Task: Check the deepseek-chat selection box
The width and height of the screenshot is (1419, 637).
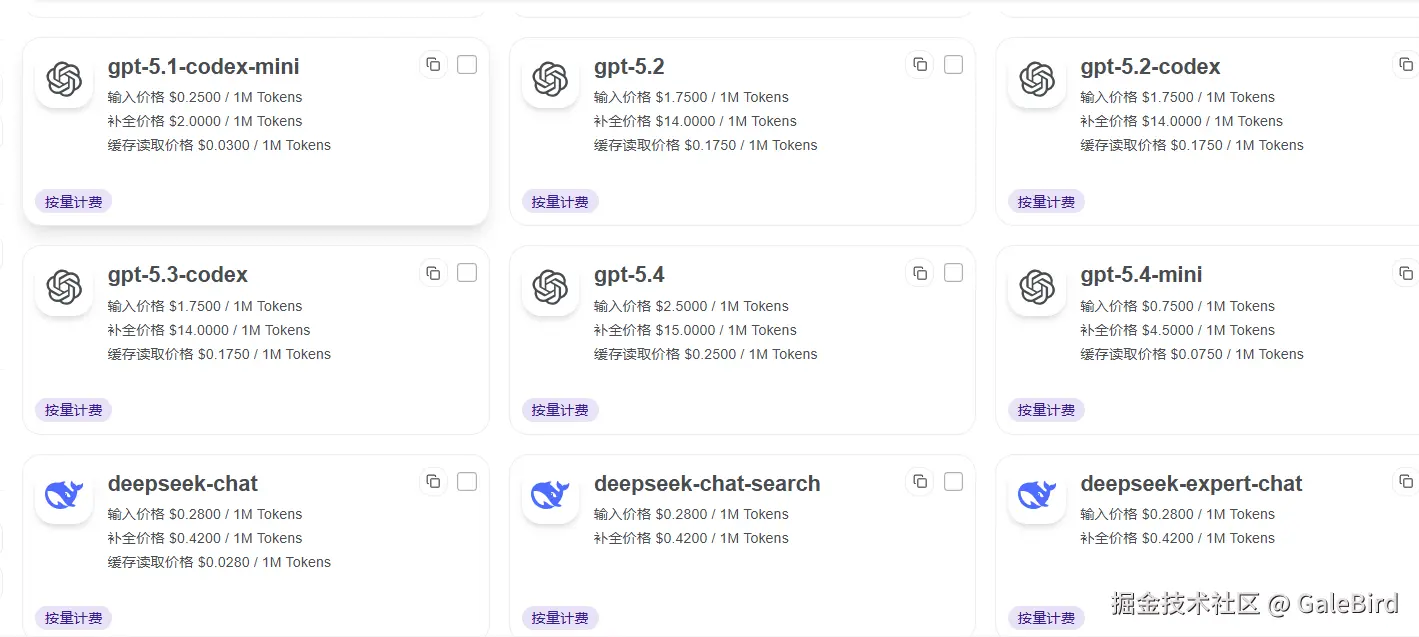Action: coord(467,482)
